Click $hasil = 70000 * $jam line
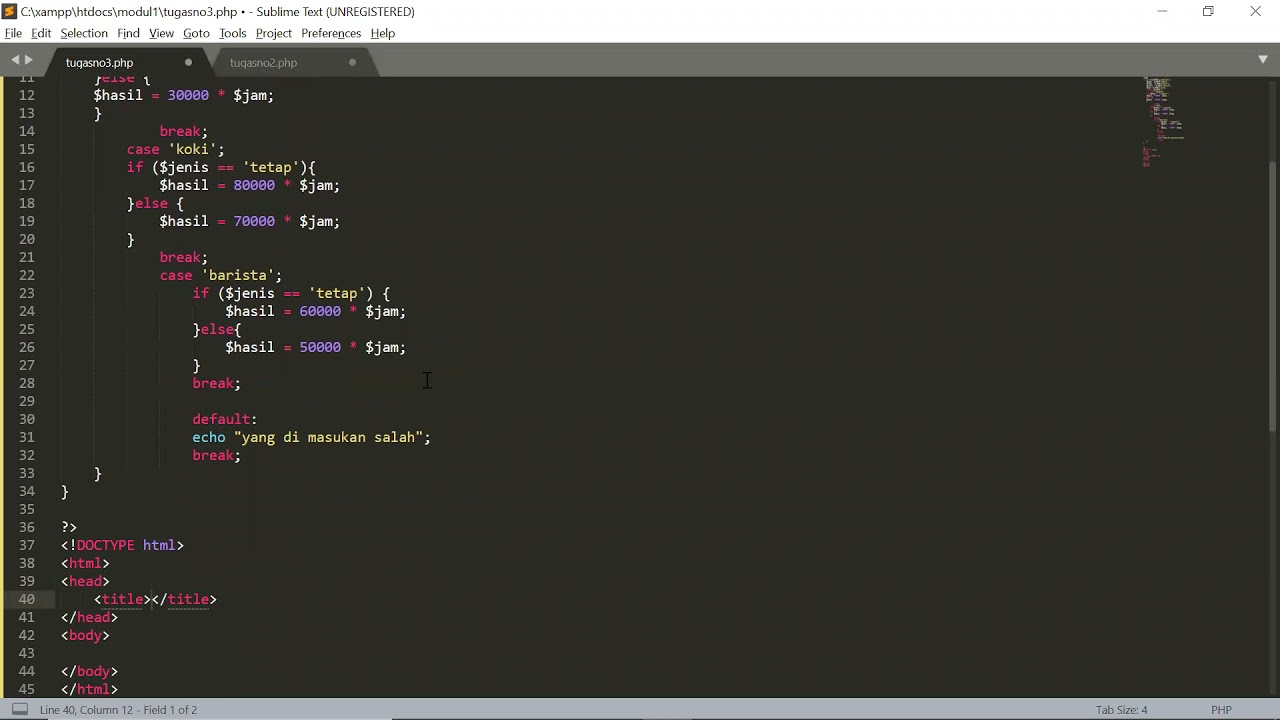 (250, 221)
